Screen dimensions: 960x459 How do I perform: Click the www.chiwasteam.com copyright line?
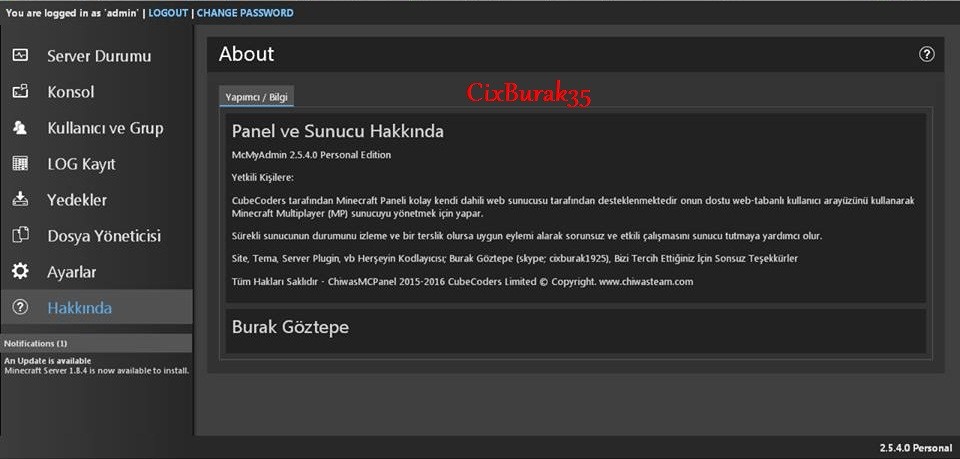pos(462,282)
